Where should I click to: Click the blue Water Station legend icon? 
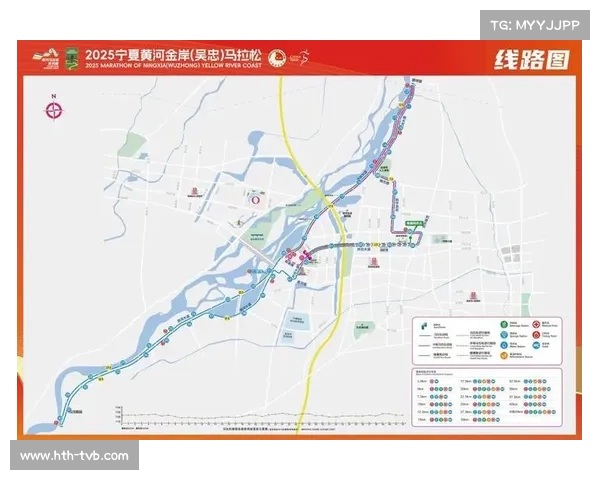click(504, 345)
